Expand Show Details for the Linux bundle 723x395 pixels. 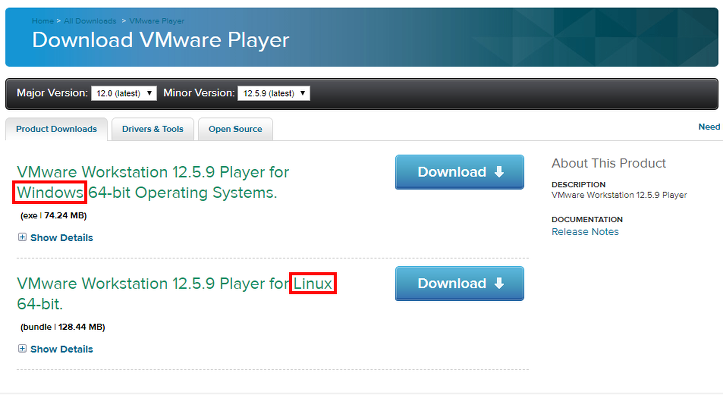coord(62,349)
